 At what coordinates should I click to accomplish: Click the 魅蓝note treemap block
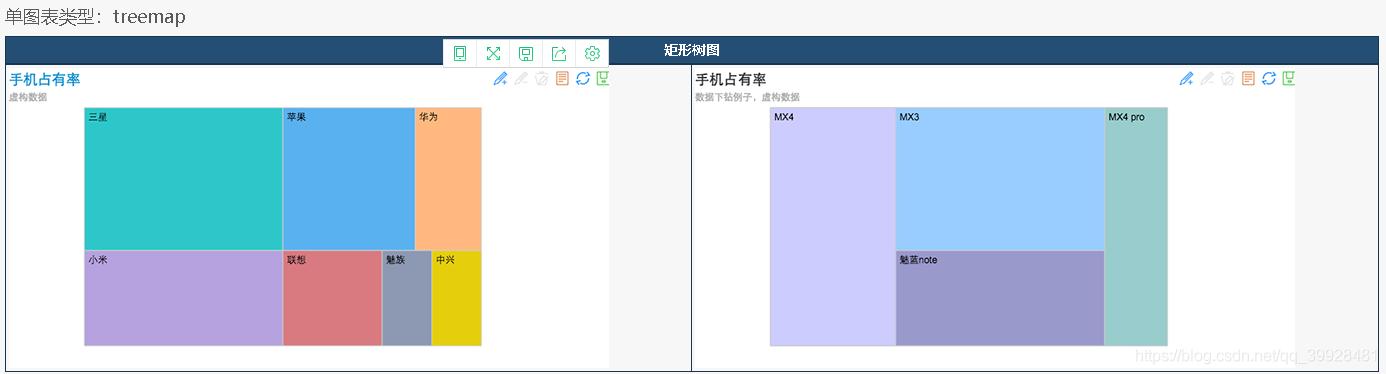click(x=1000, y=298)
